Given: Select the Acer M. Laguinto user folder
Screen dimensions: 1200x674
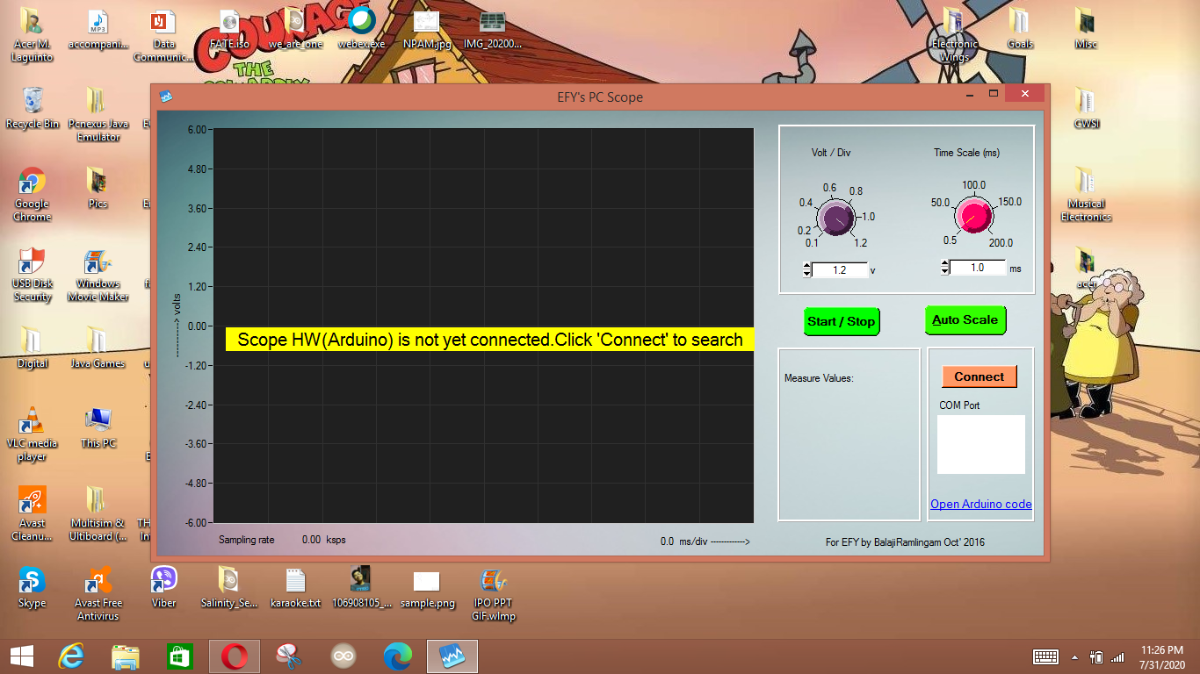Looking at the screenshot, I should point(32,35).
